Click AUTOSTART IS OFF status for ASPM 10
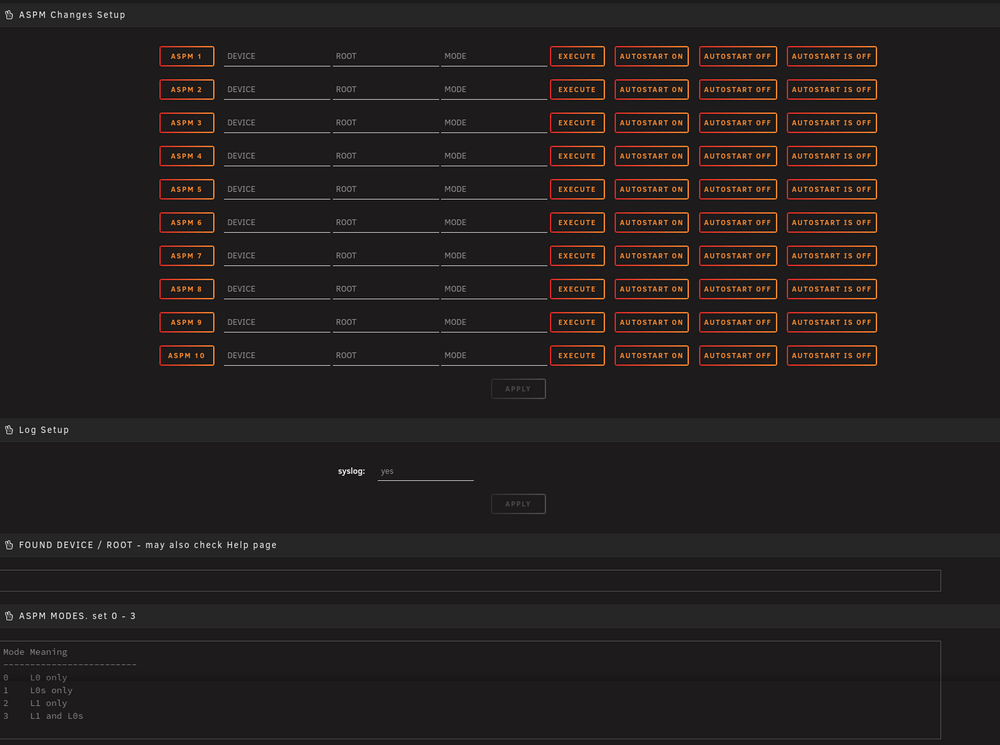Screen dimensions: 1000x745 832,355
